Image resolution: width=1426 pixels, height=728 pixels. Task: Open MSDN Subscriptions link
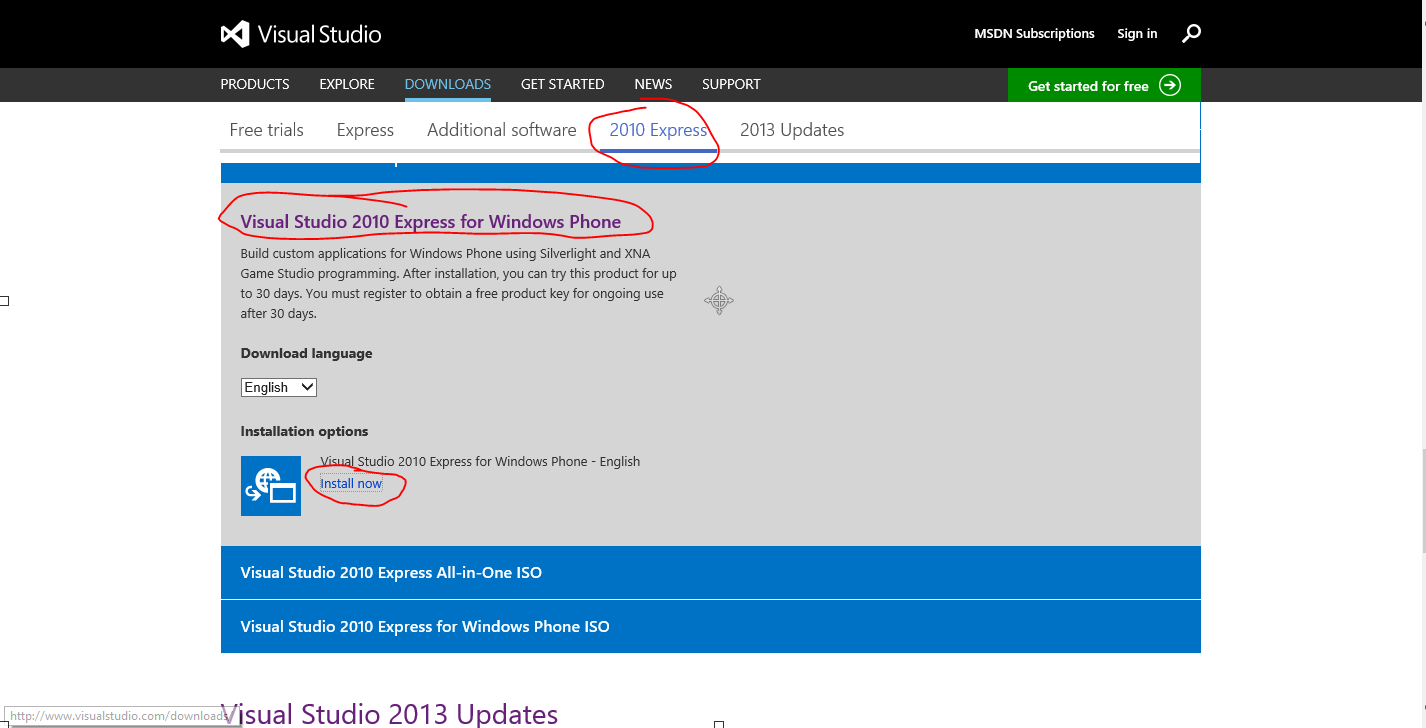[1034, 33]
